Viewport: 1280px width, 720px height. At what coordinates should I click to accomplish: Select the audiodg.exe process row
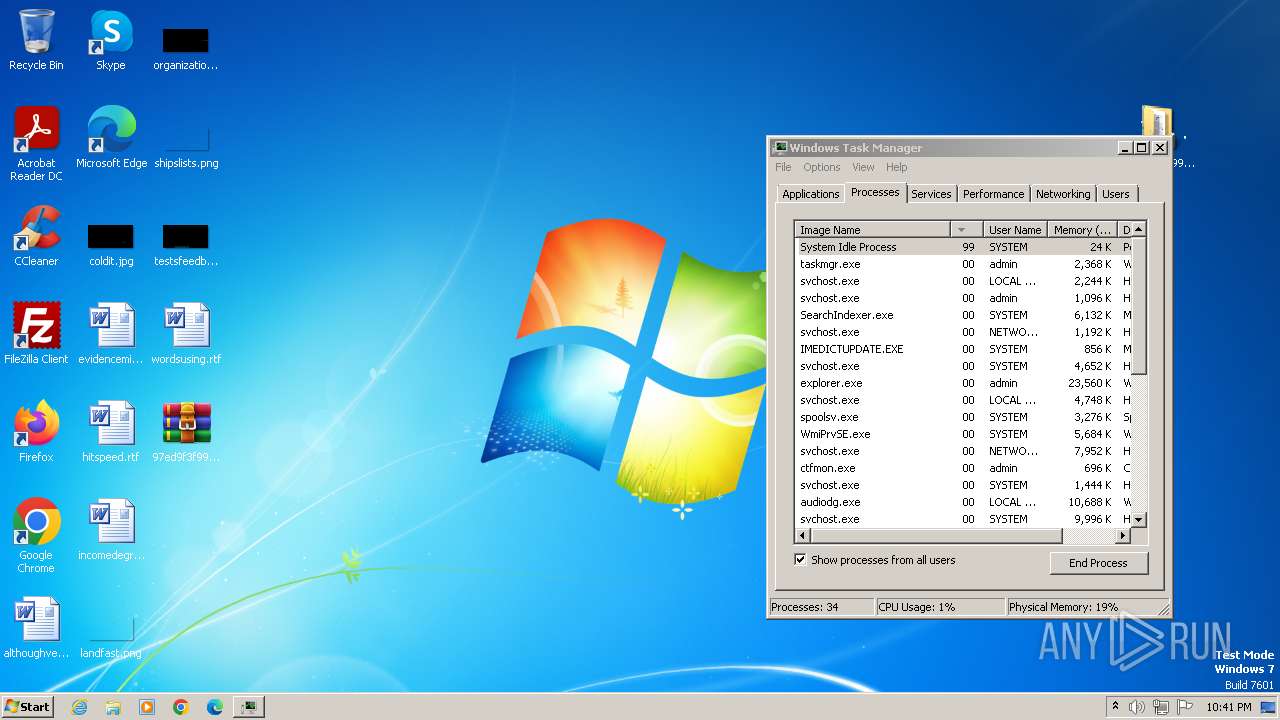tap(962, 502)
